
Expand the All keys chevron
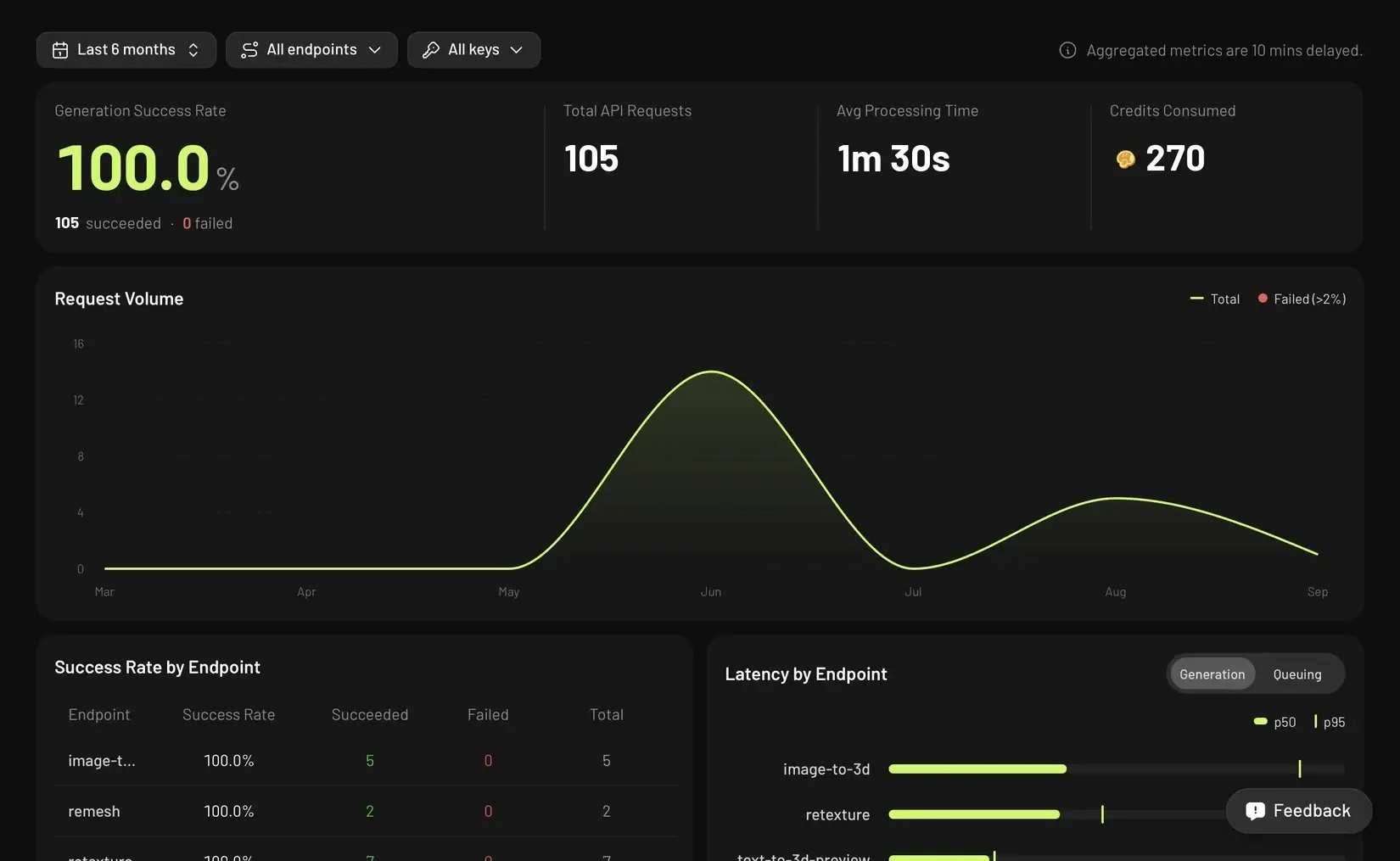coord(516,50)
